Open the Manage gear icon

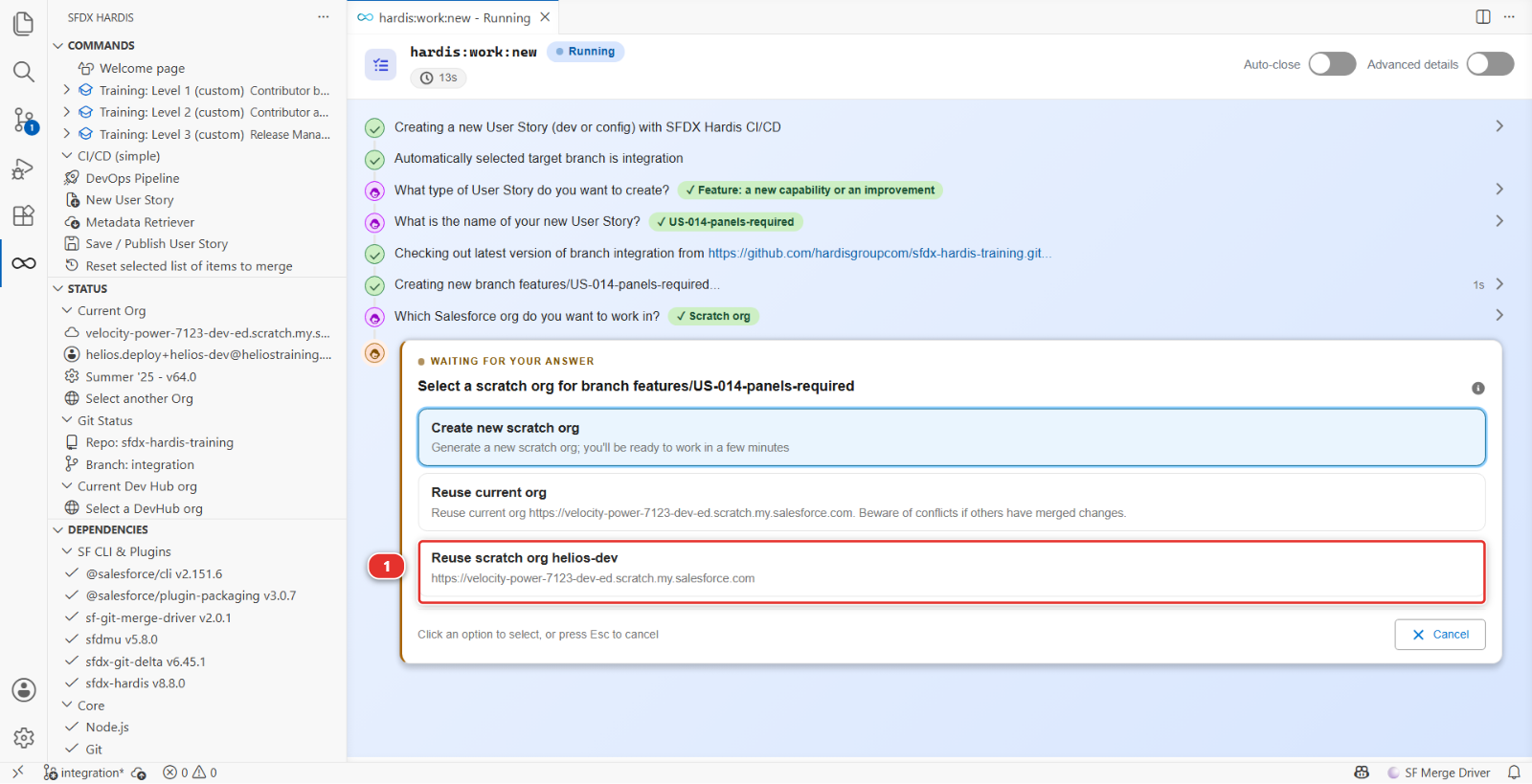[24, 738]
